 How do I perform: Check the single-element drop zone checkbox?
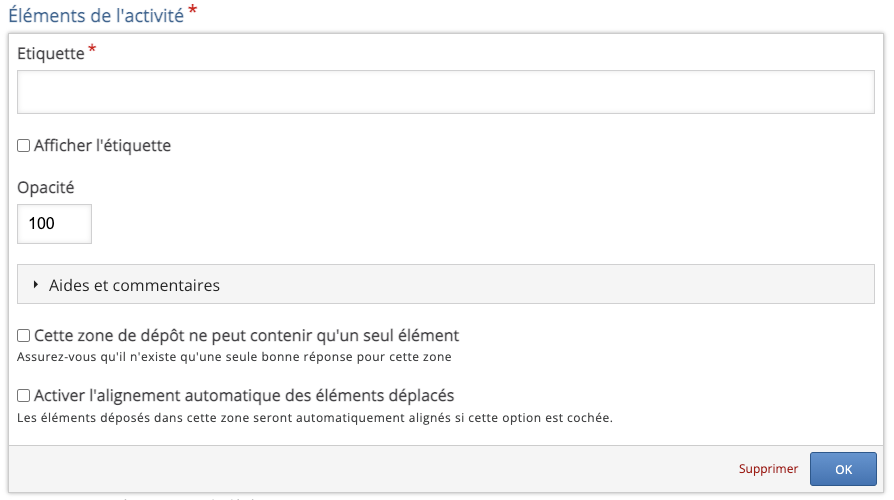point(24,336)
